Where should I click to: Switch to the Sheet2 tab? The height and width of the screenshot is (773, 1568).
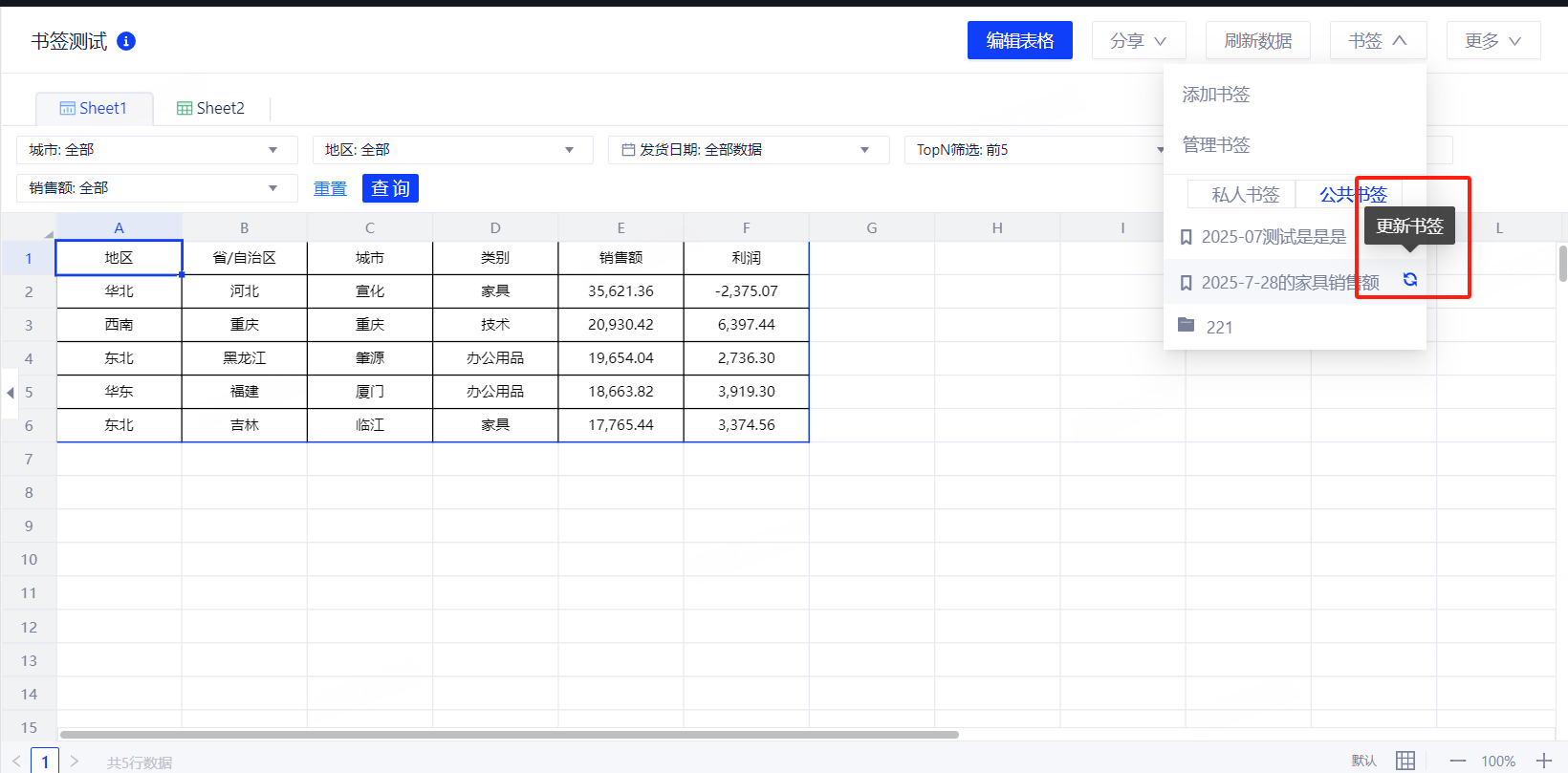click(211, 109)
